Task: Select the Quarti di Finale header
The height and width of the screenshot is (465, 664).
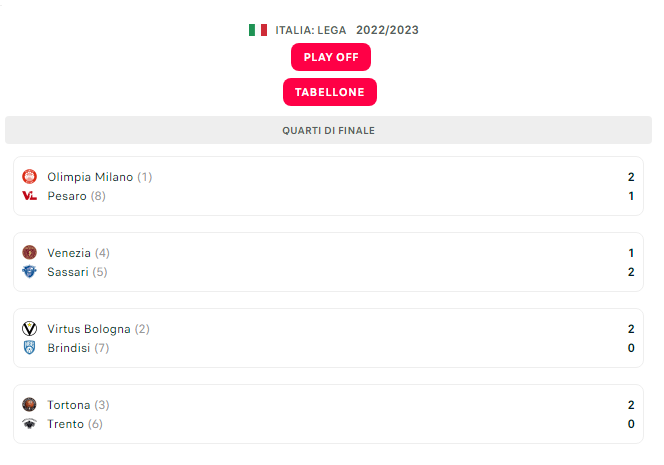Action: tap(328, 130)
